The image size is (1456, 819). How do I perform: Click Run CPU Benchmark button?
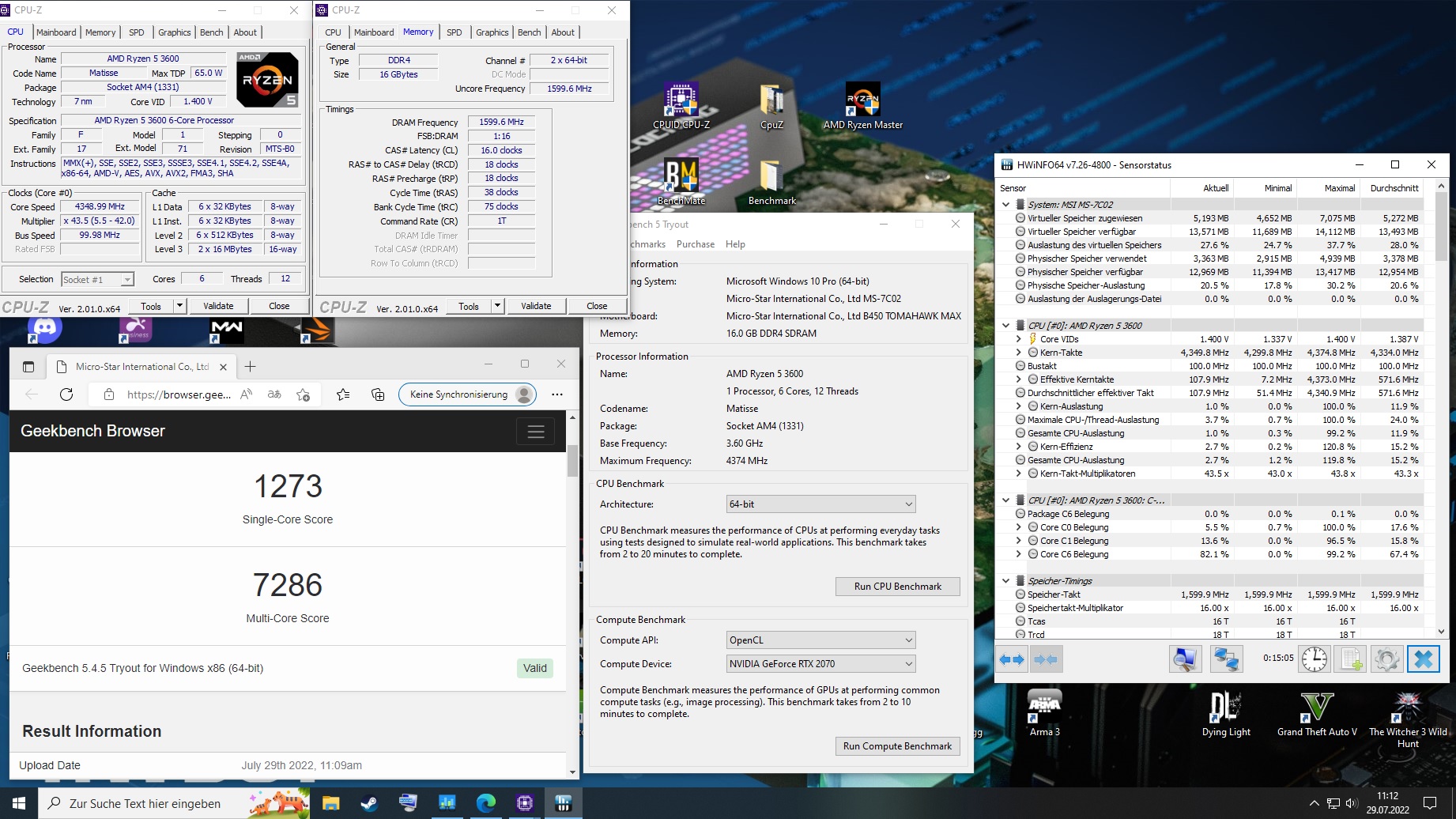click(898, 587)
